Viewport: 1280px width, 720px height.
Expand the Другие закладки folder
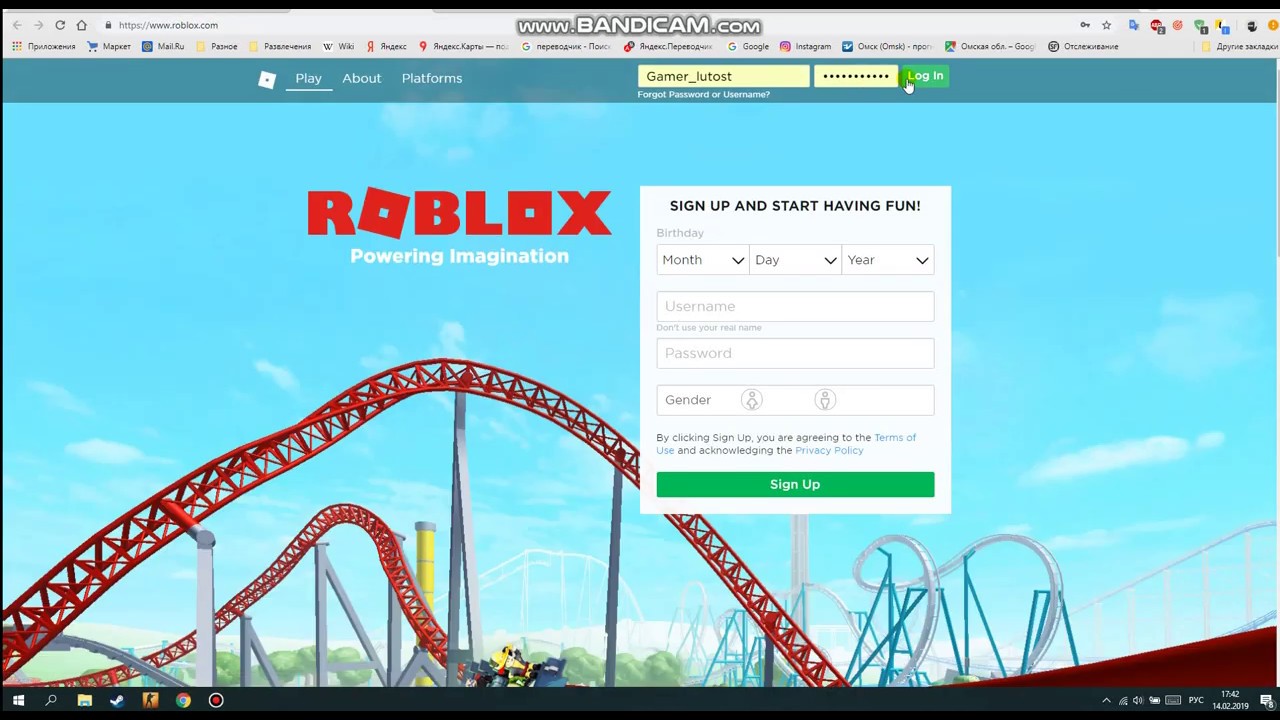click(1240, 46)
